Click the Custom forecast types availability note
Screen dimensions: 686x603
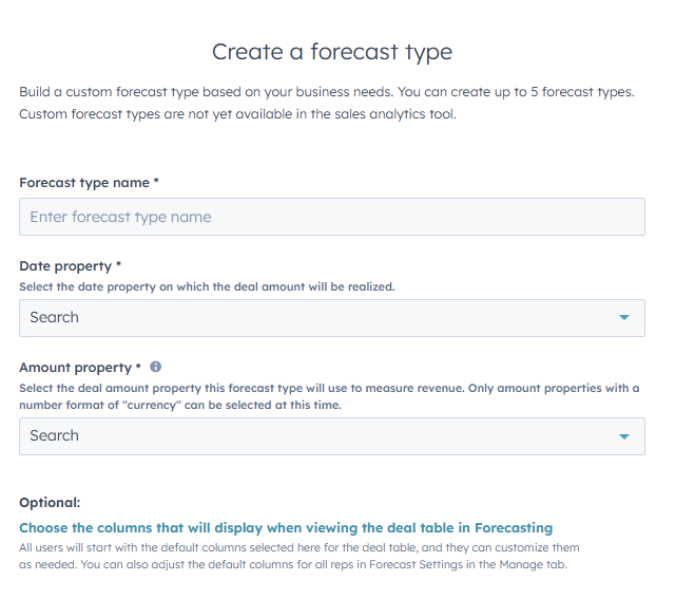(238, 114)
